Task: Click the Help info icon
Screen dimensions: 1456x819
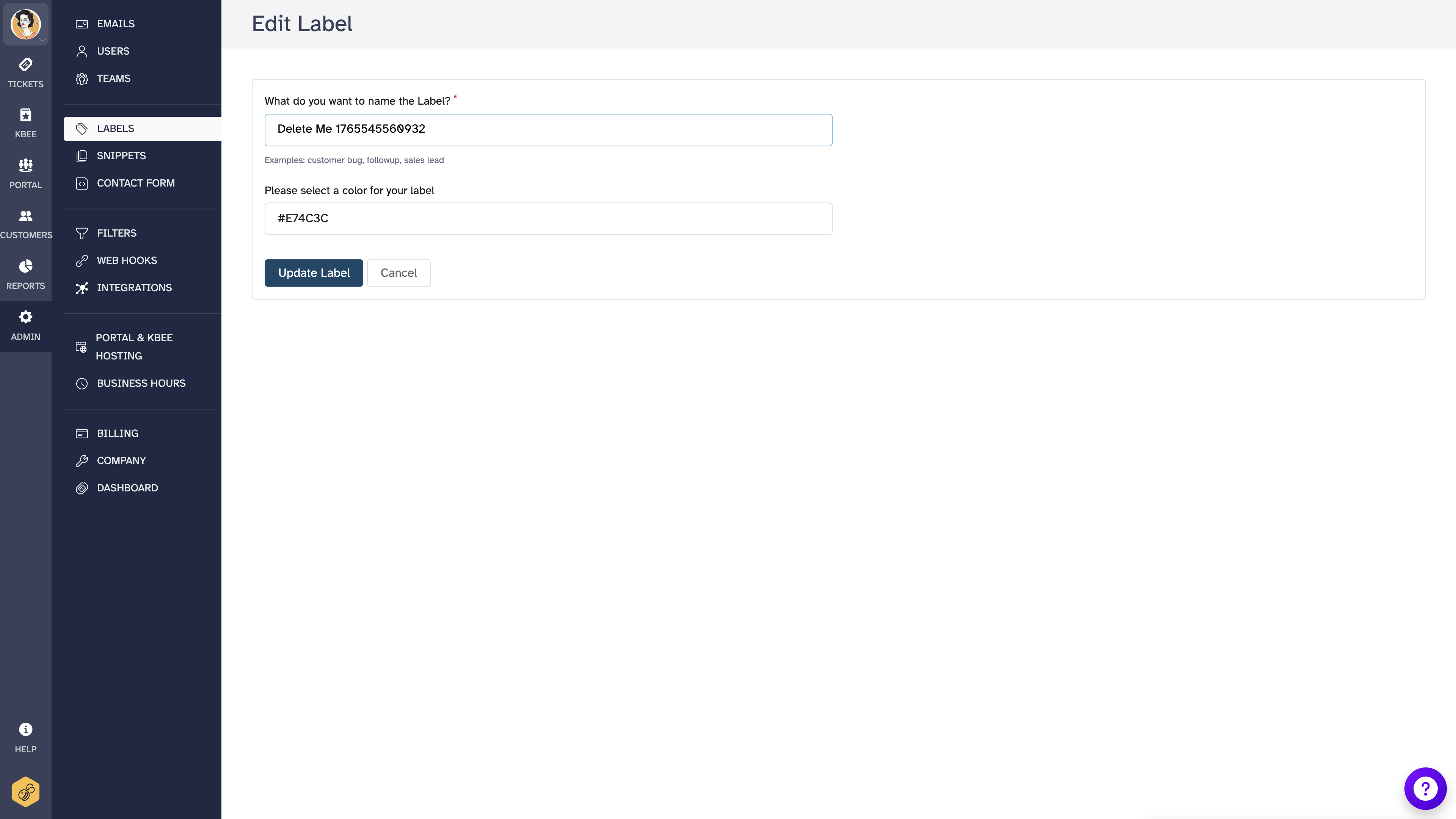Action: [x=25, y=729]
